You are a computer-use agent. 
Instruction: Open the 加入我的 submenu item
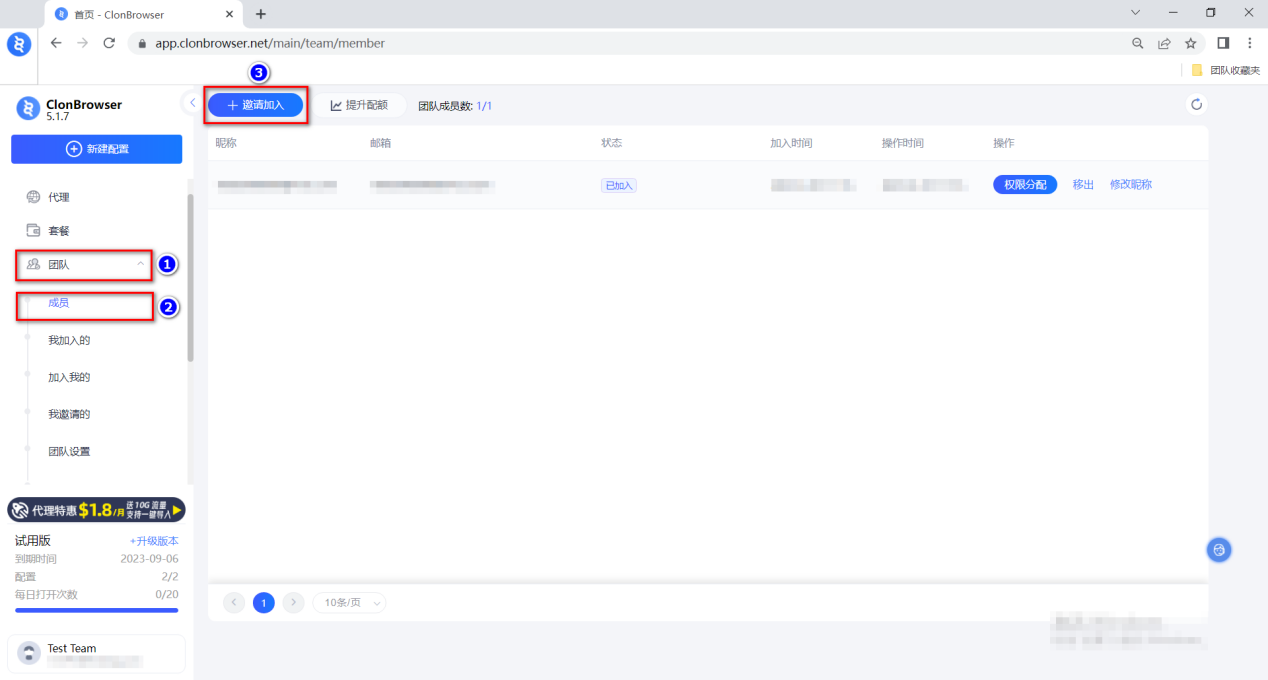click(x=69, y=377)
